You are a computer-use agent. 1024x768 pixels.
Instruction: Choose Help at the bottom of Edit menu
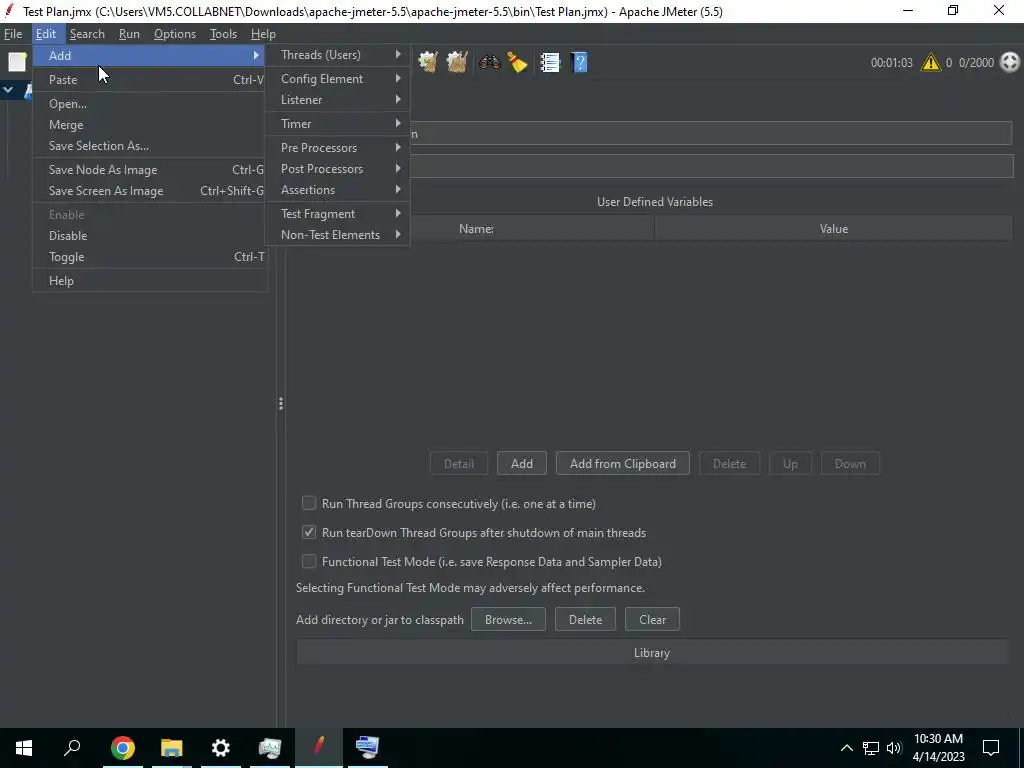(x=150, y=281)
